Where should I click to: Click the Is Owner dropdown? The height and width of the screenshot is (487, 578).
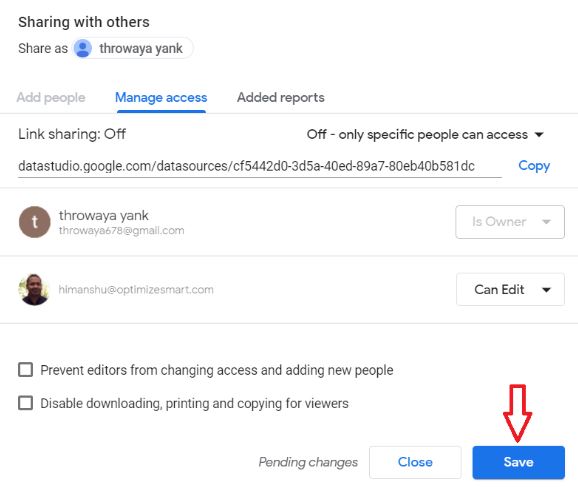coord(510,222)
